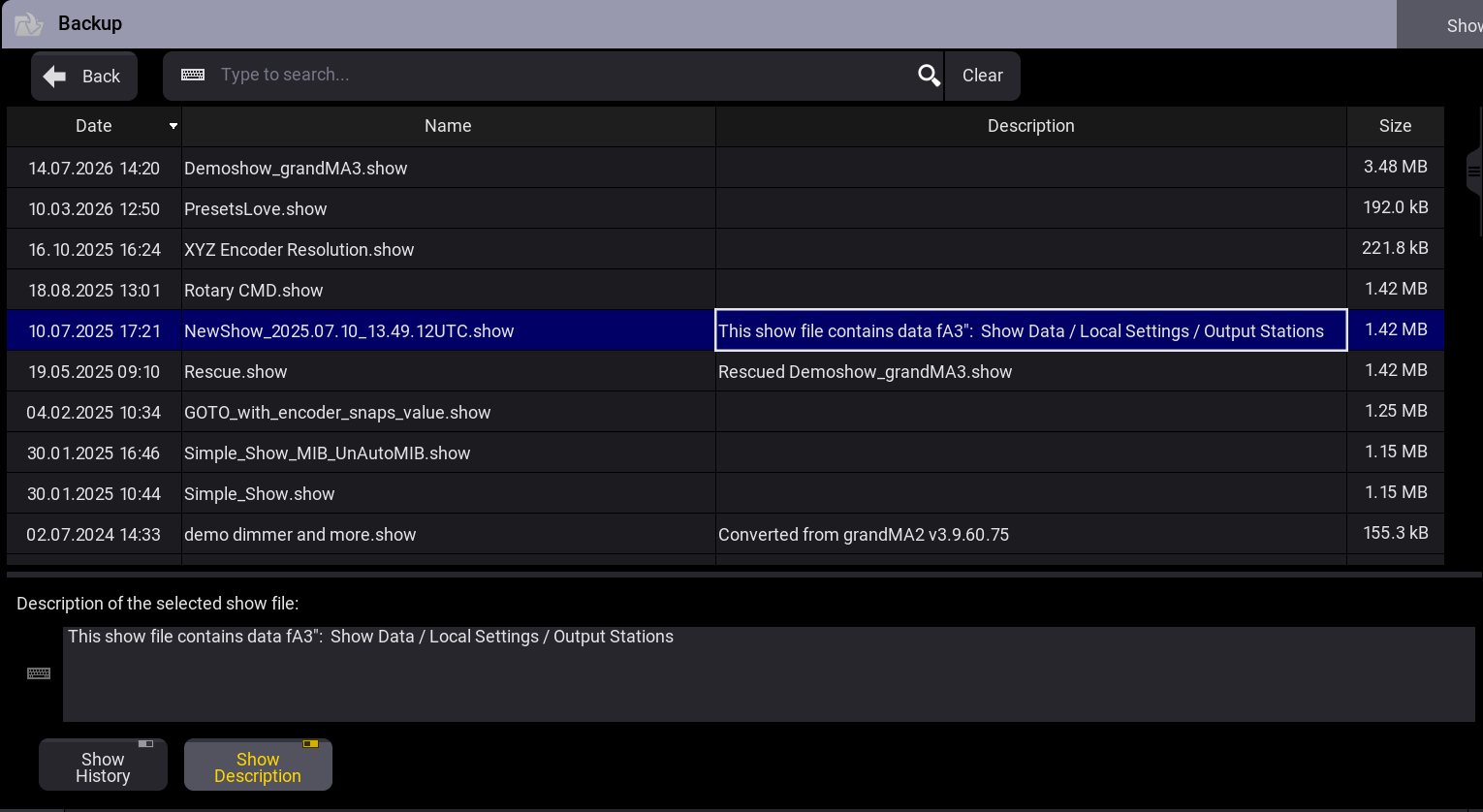Click size 3.48 MB
Screen dimensions: 1483x812
(1396, 167)
